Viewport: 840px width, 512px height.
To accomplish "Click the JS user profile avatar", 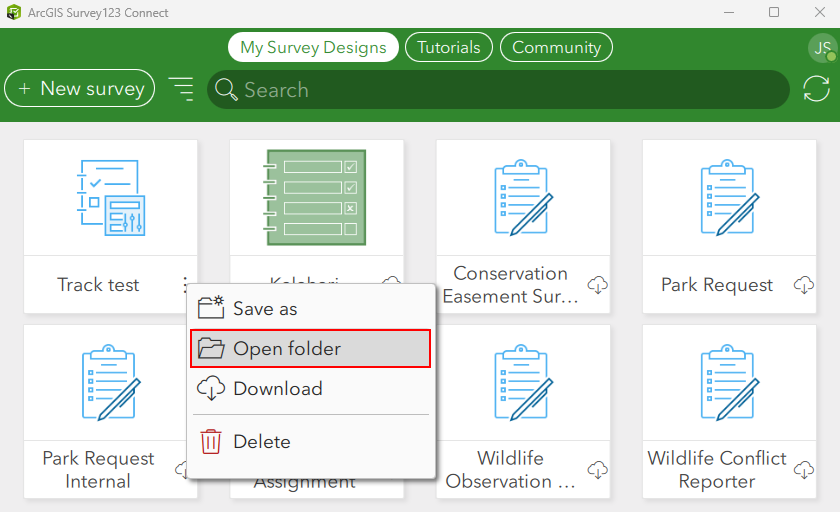I will [822, 48].
